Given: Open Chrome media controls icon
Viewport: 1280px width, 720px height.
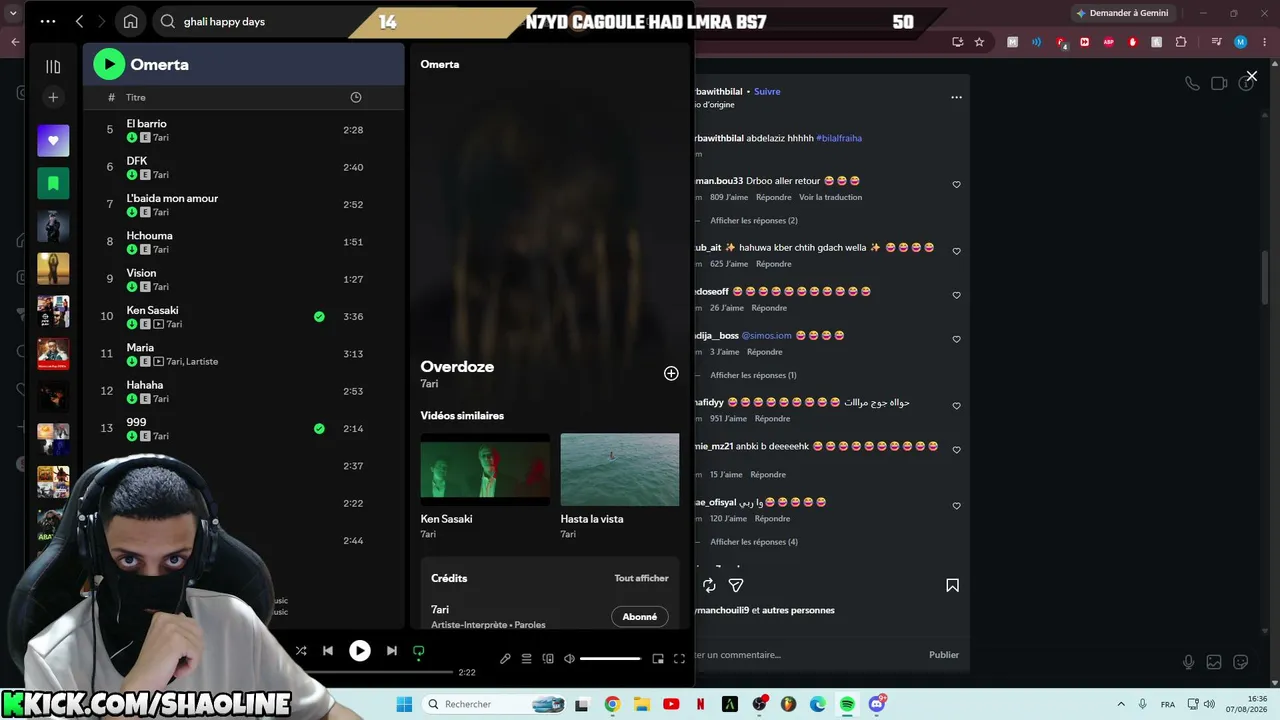Looking at the screenshot, I should pyautogui.click(x=1216, y=42).
